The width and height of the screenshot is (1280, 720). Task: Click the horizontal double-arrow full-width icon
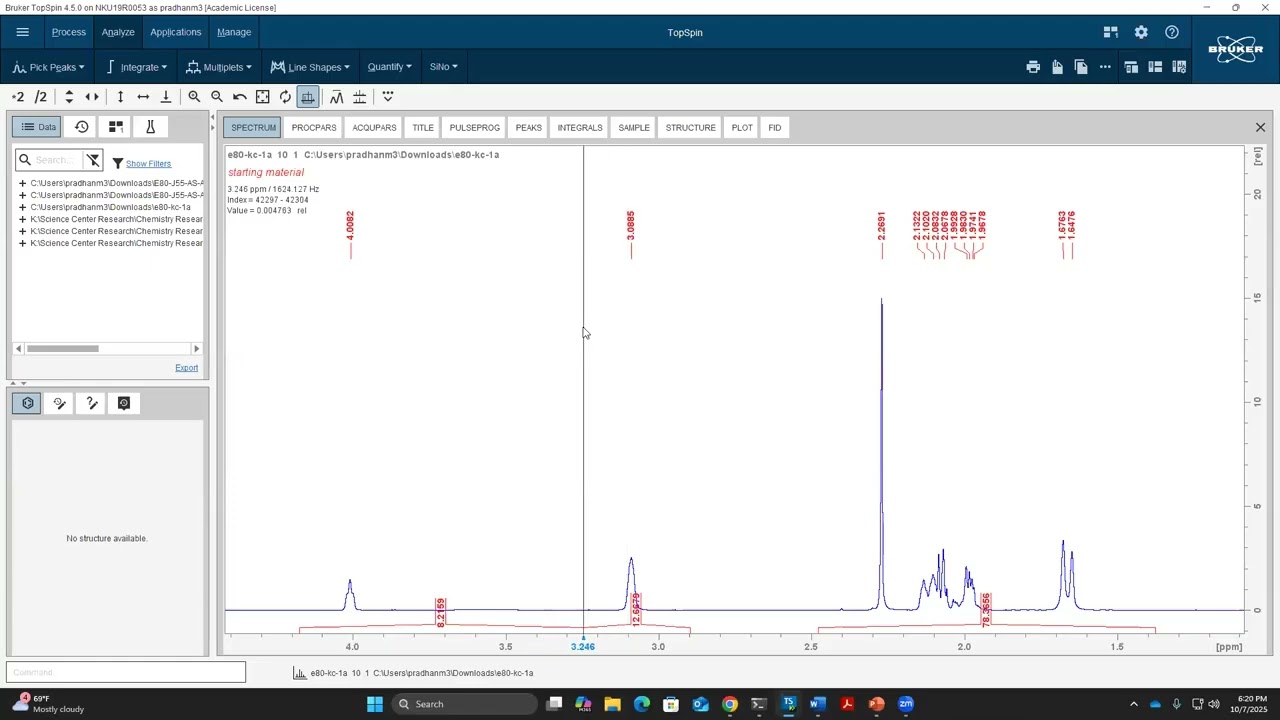tap(143, 97)
